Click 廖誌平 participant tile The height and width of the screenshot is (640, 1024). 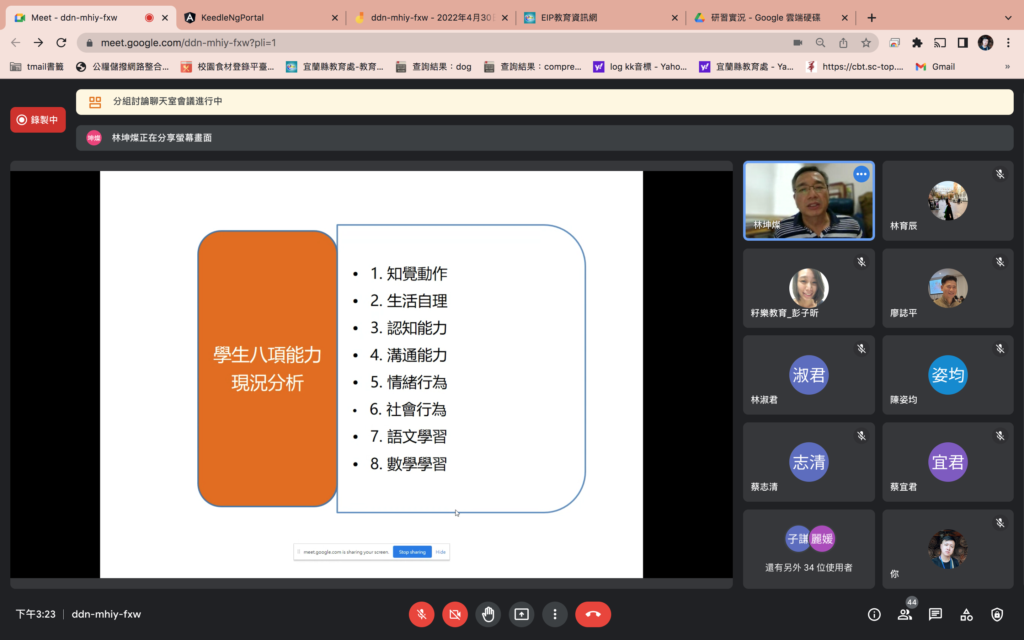click(948, 288)
